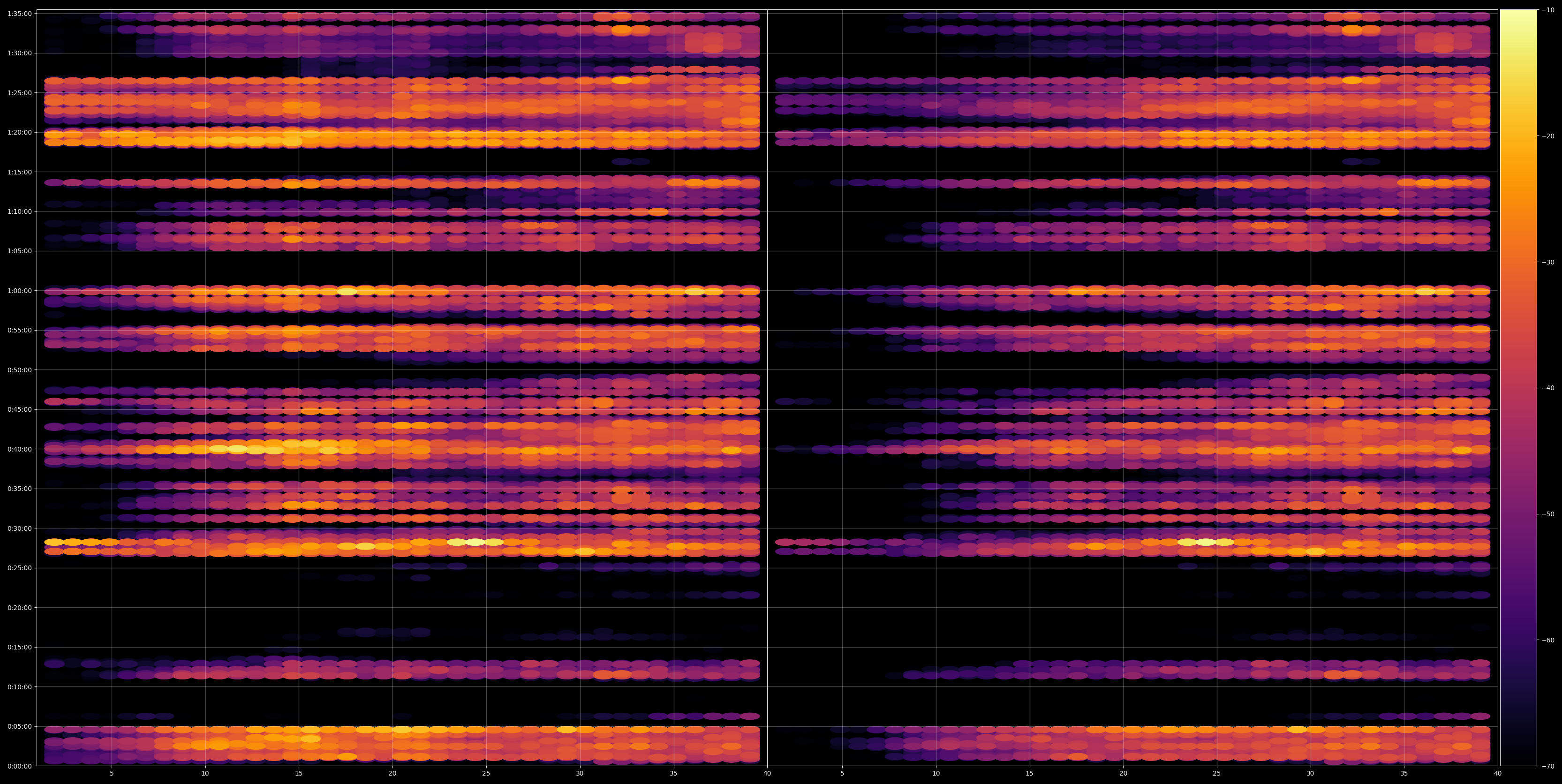Screen dimensions: 1562x784
Task: Click the 1:25:00 time axis label
Action: (19, 93)
